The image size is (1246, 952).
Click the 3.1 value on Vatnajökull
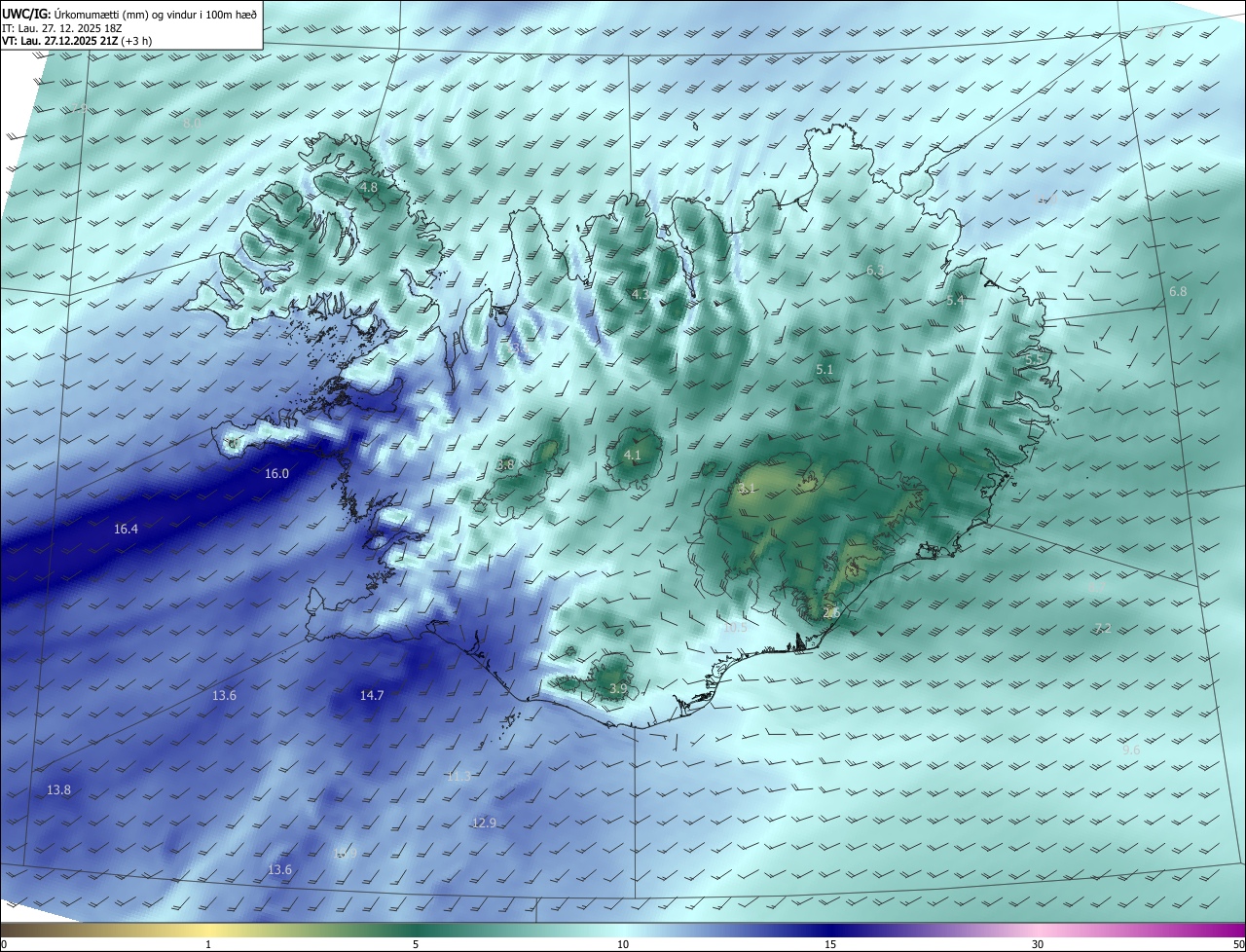747,489
